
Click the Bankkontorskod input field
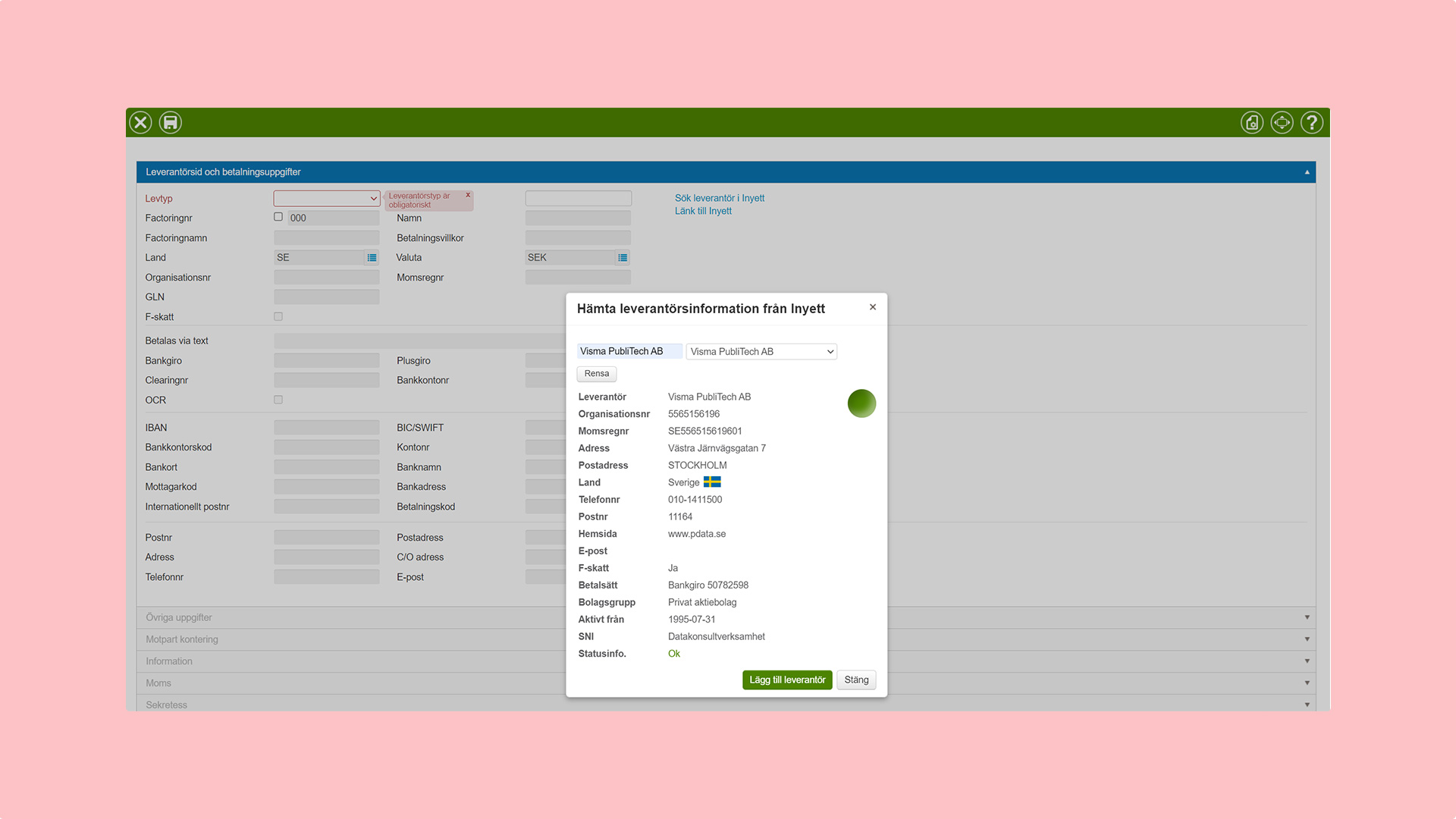point(327,447)
